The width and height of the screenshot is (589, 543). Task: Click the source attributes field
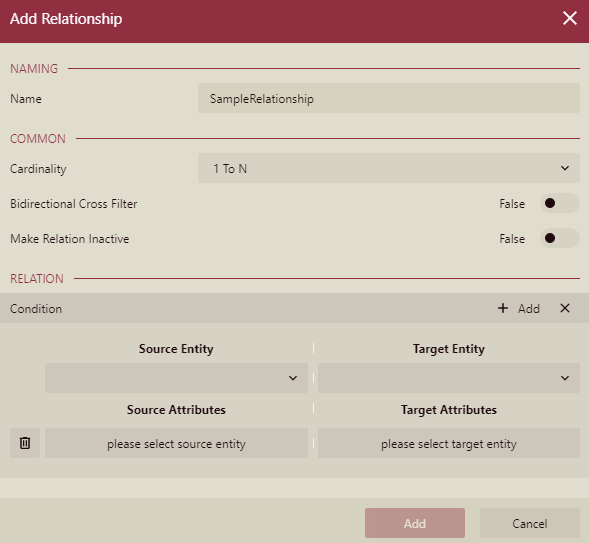pos(176,443)
